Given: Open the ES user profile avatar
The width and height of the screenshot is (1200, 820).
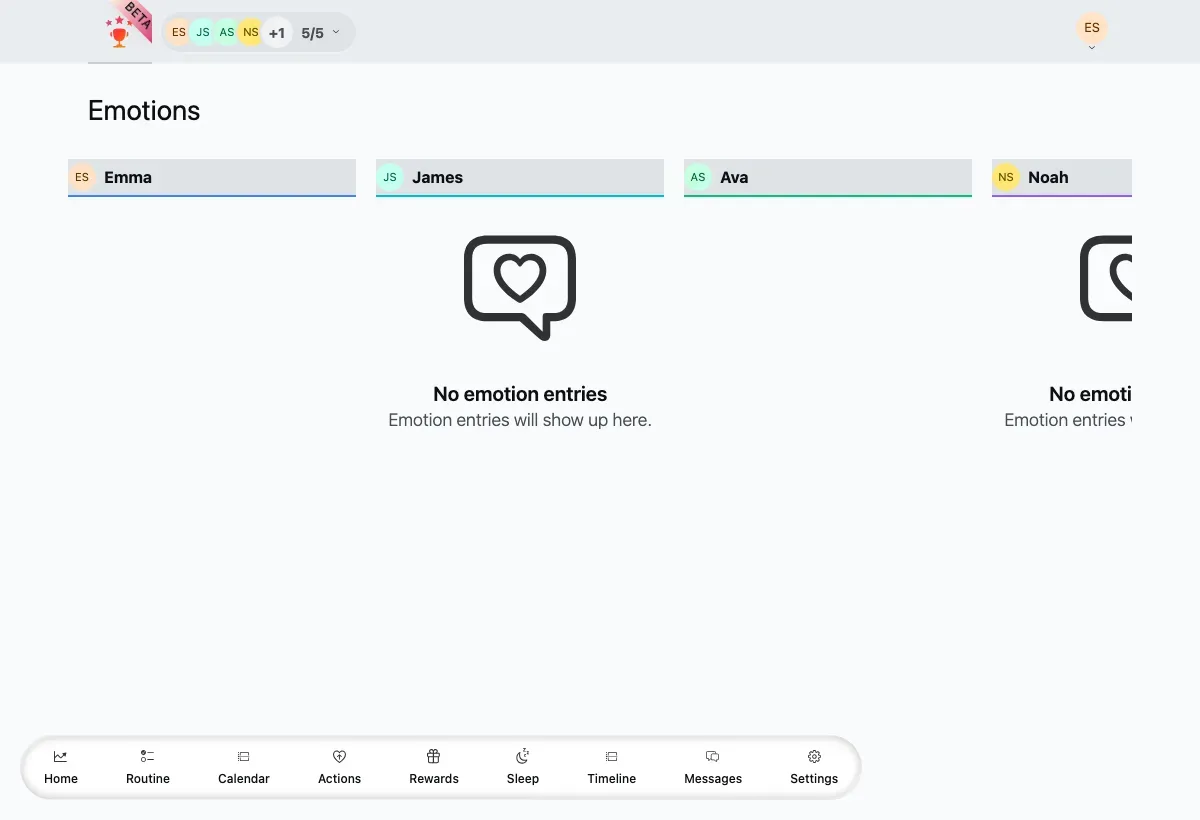Looking at the screenshot, I should pyautogui.click(x=1092, y=27).
